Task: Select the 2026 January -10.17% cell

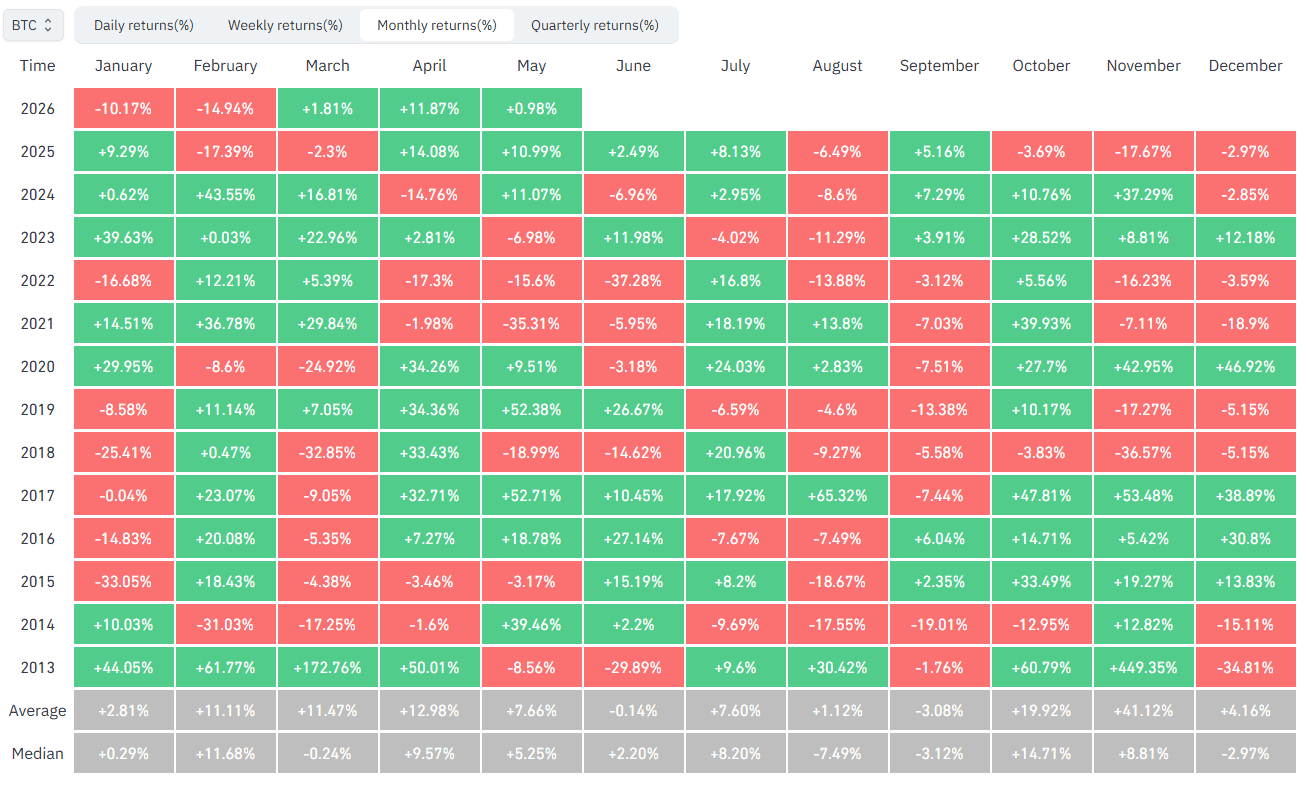Action: pyautogui.click(x=124, y=108)
